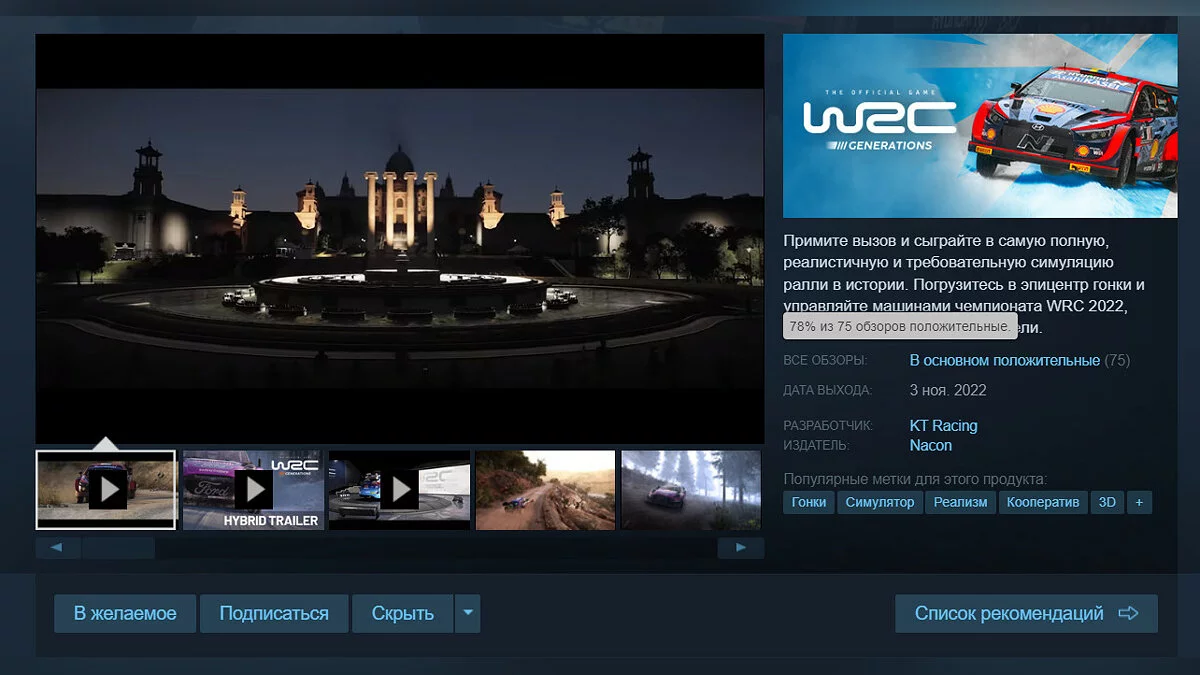This screenshot has height=675, width=1200.
Task: Add game to wishlist with В желаемое
Action: coord(125,613)
